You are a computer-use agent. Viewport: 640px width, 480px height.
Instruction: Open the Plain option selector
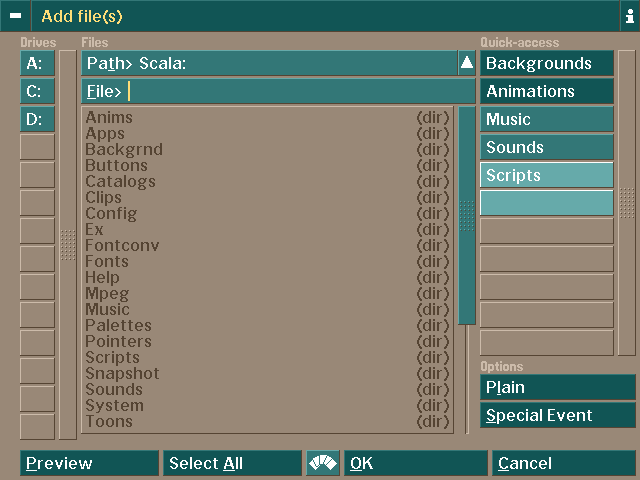(557, 387)
